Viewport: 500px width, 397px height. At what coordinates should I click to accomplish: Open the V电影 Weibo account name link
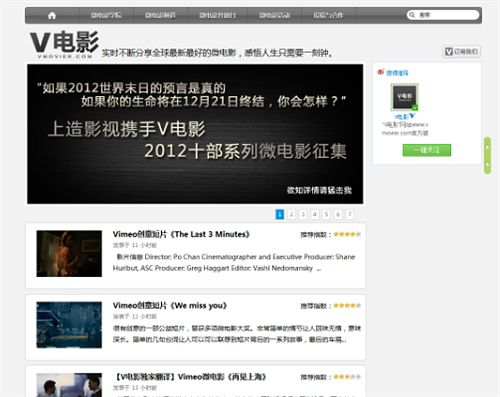401,116
